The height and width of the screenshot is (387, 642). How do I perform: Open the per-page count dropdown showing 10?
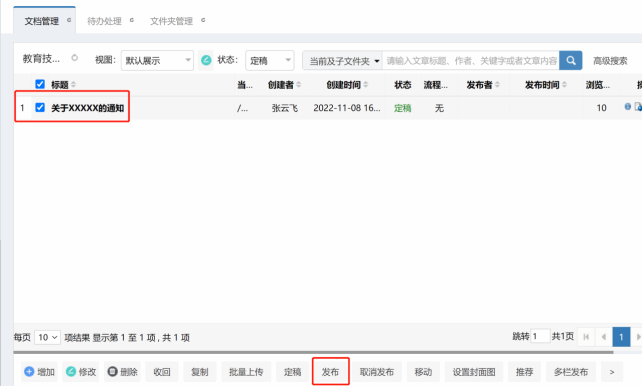coord(47,337)
